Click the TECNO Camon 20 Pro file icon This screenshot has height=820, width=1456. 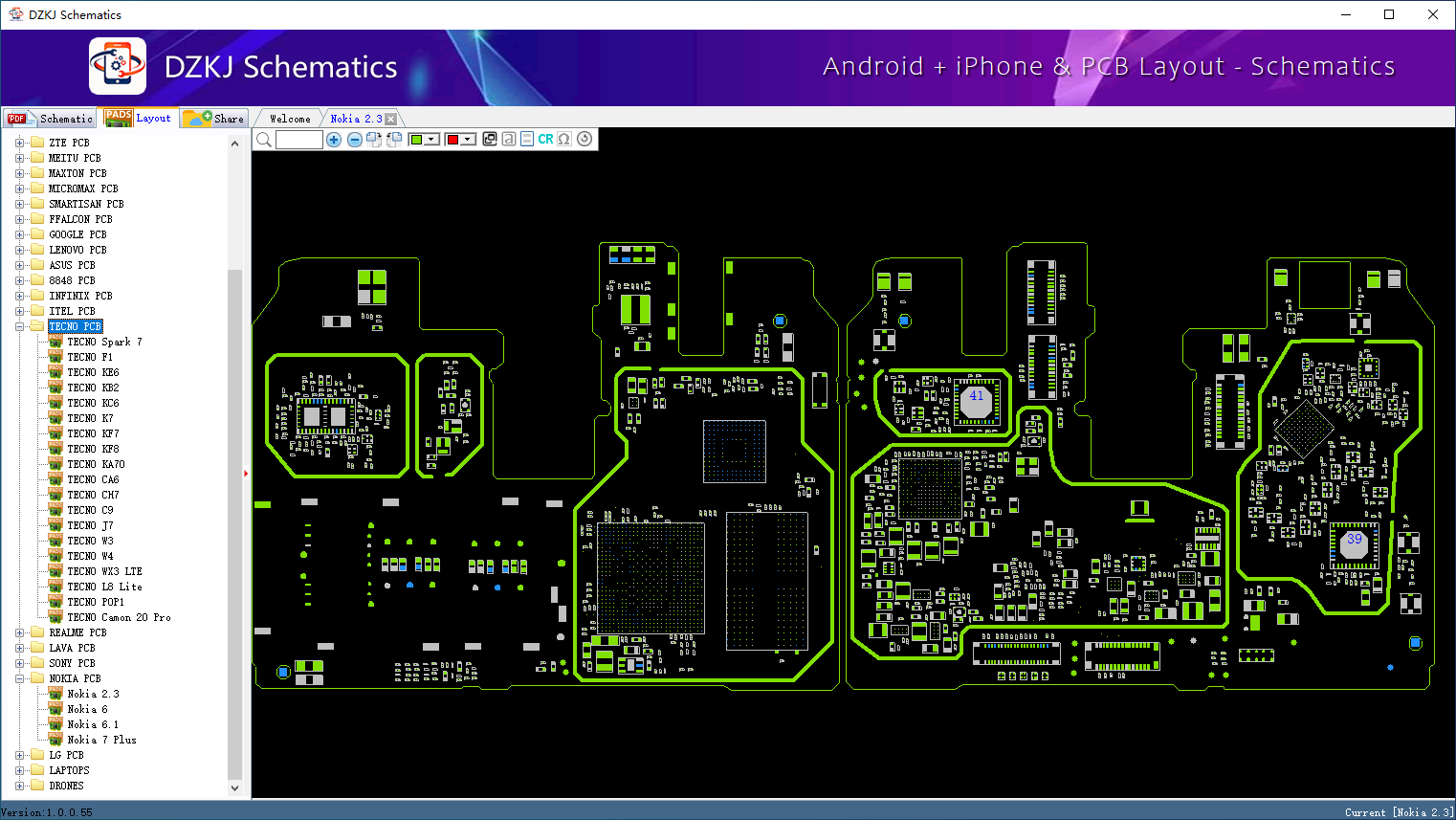(55, 617)
